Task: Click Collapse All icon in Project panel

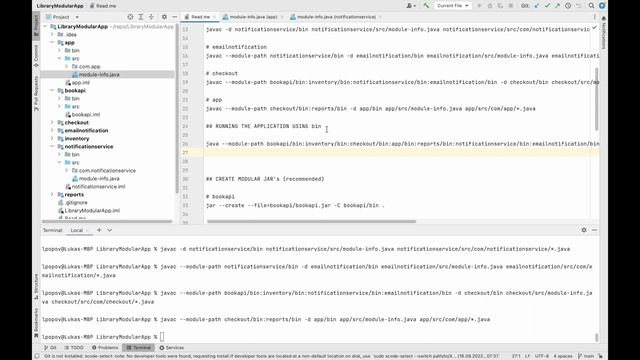Action: 151,17
